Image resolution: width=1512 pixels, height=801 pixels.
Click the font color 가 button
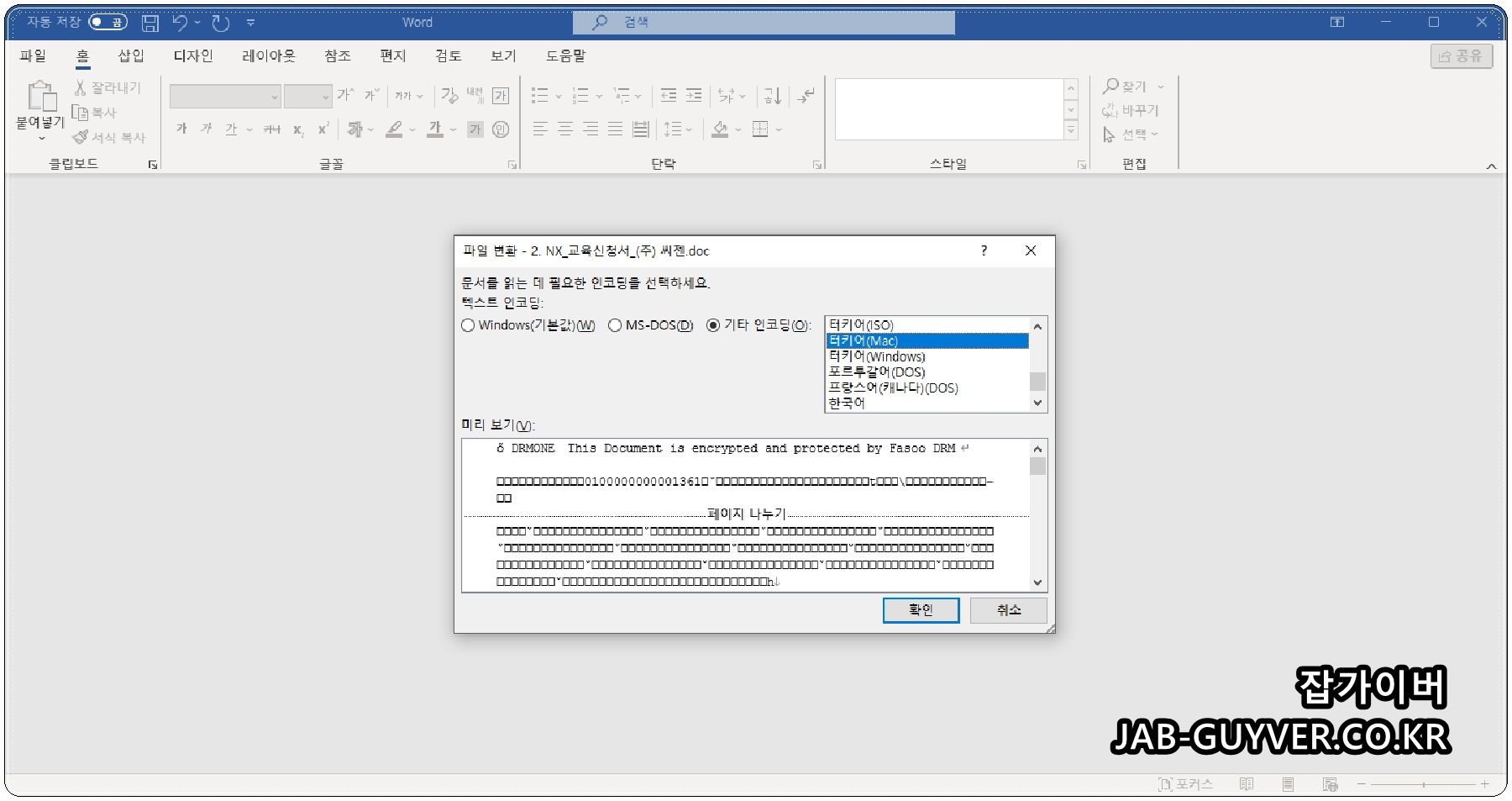coord(435,129)
